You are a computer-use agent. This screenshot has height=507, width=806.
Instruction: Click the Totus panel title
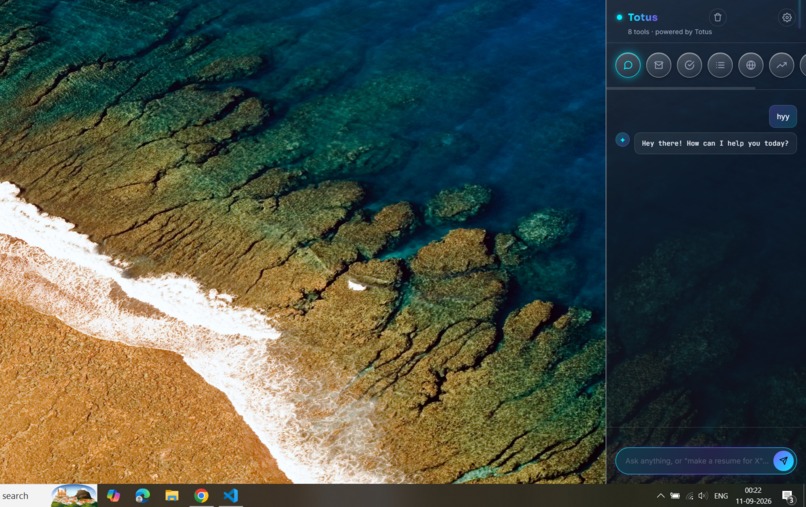tap(643, 17)
